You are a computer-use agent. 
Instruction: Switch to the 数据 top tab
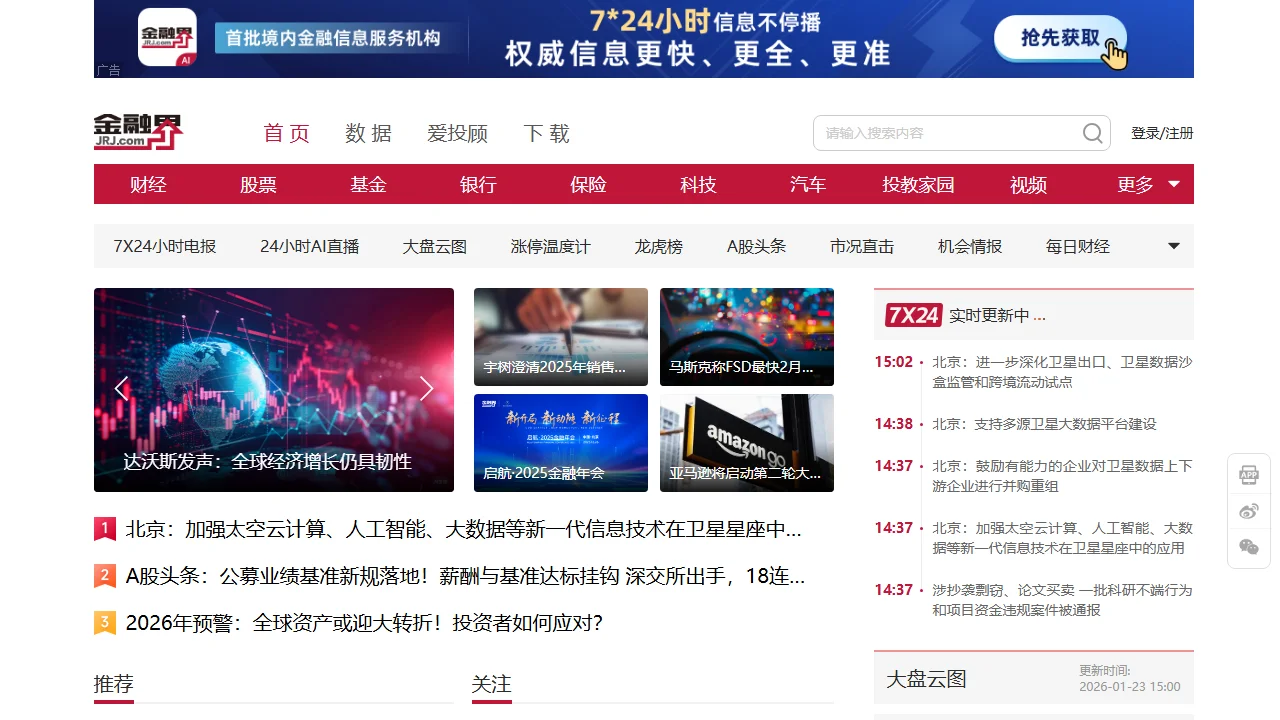(x=368, y=133)
